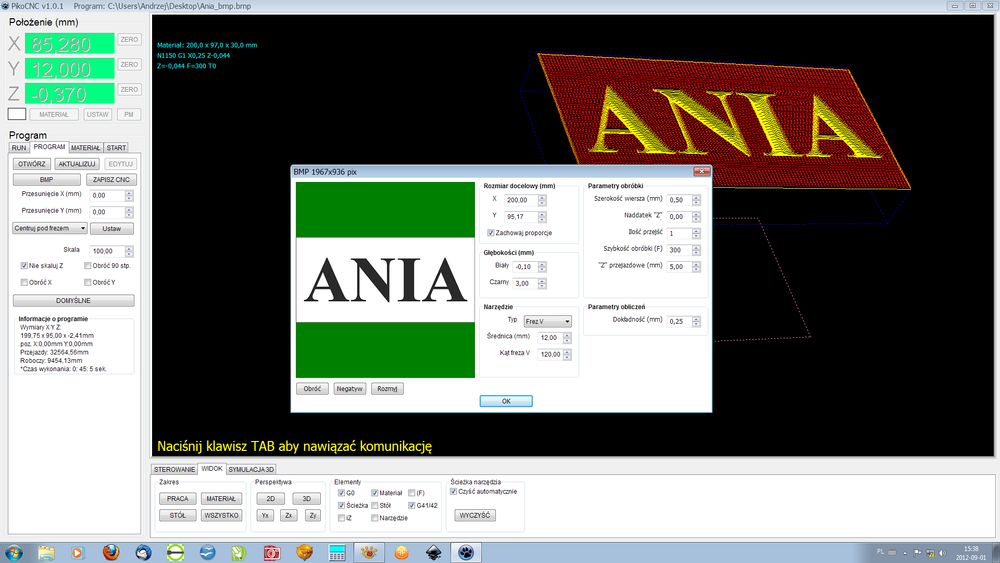Screen dimensions: 1000x563
Task: Open Firefox from the taskbar
Action: point(111,552)
